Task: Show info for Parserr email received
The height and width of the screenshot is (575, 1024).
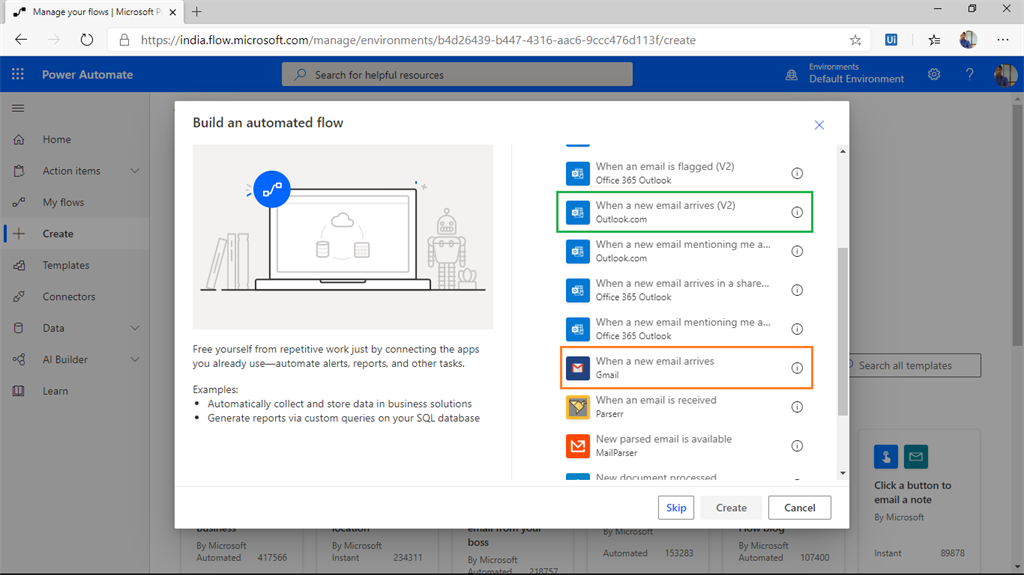Action: [797, 406]
